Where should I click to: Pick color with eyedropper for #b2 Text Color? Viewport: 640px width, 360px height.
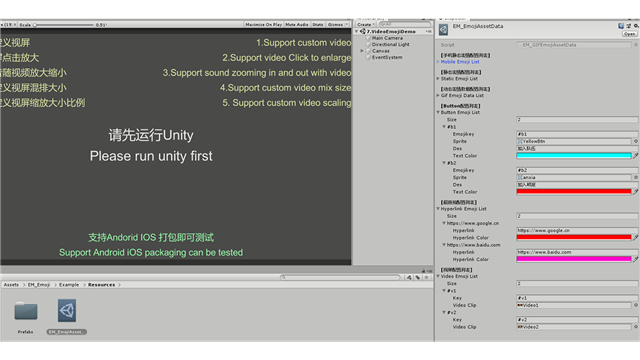636,192
